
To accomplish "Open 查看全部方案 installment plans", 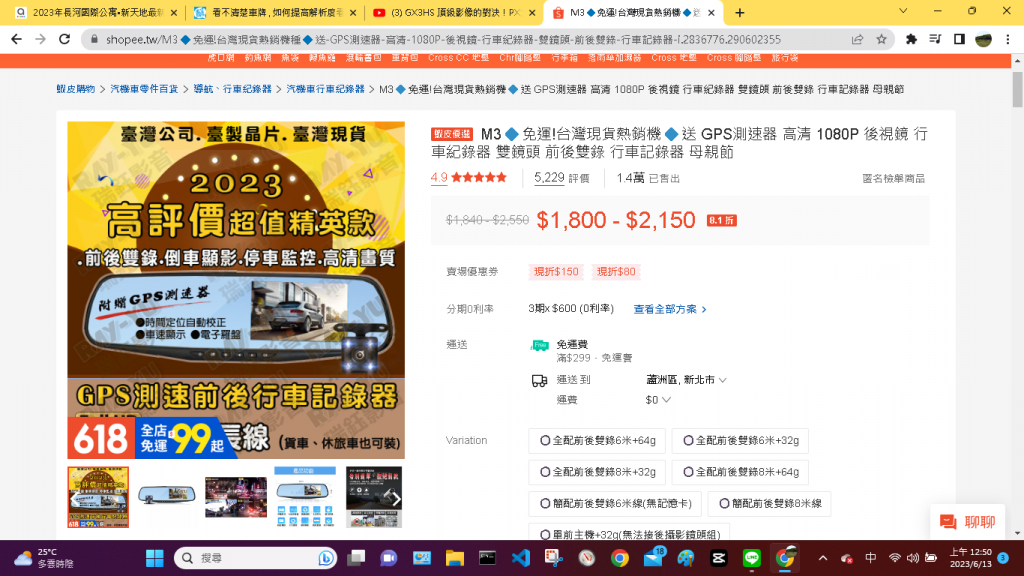I will [x=670, y=309].
